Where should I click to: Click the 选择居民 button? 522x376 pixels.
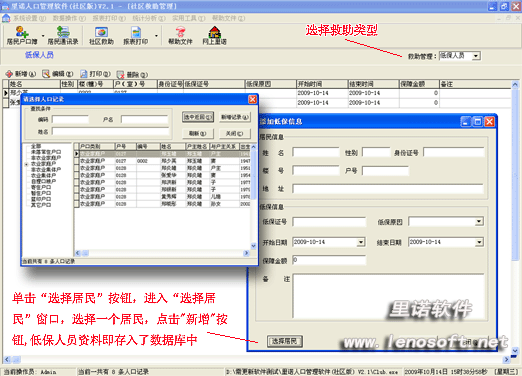tap(285, 341)
